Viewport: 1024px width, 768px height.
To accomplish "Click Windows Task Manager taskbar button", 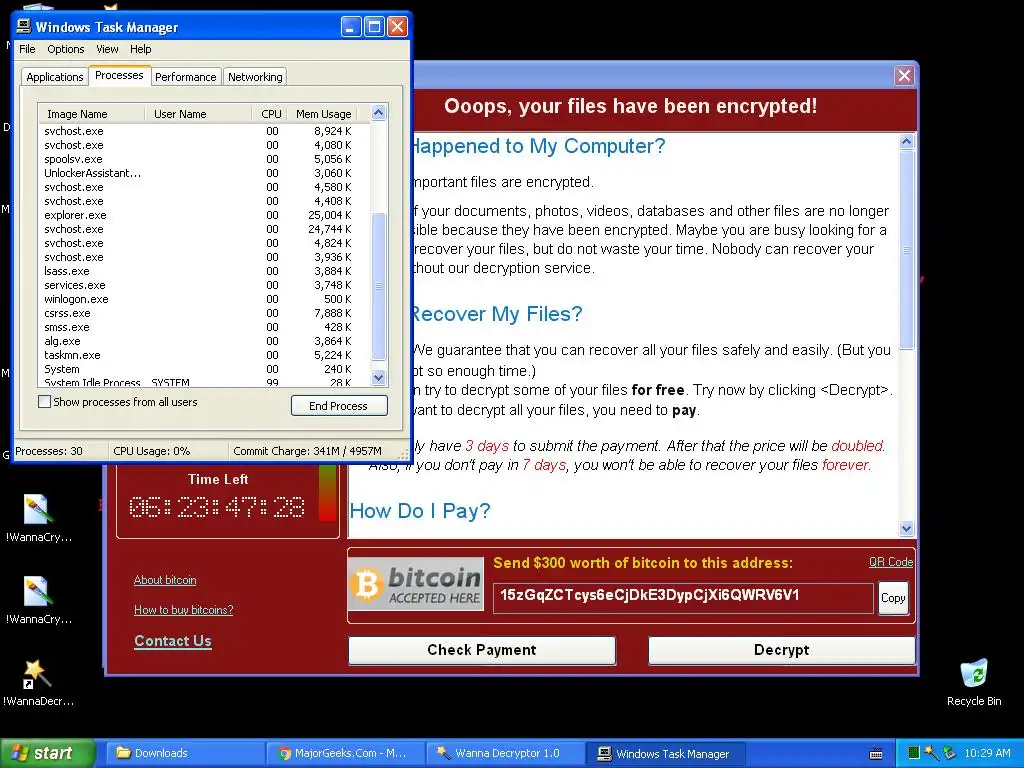I will click(665, 753).
